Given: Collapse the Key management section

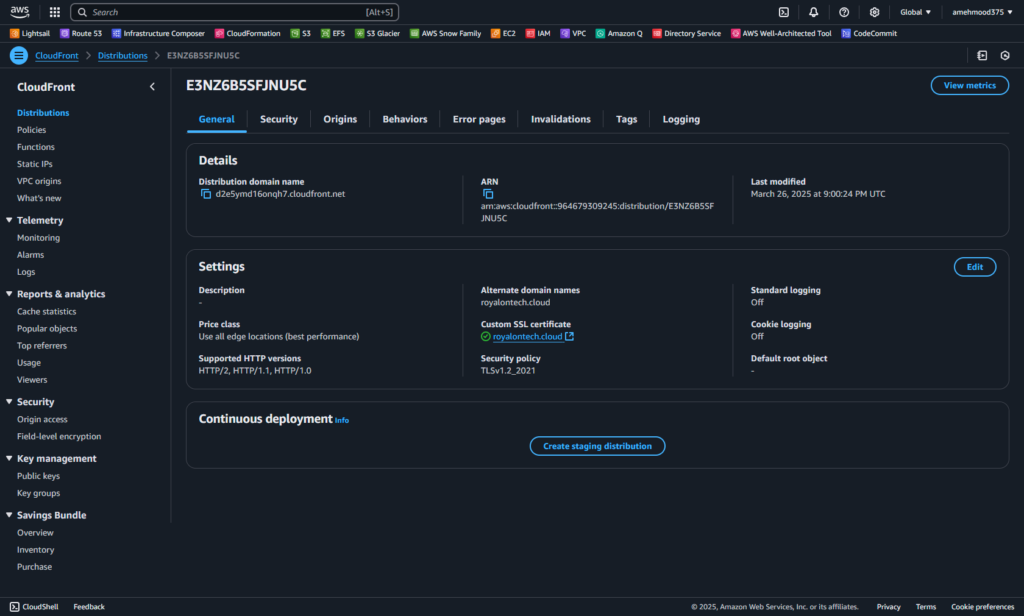Looking at the screenshot, I should (x=9, y=459).
